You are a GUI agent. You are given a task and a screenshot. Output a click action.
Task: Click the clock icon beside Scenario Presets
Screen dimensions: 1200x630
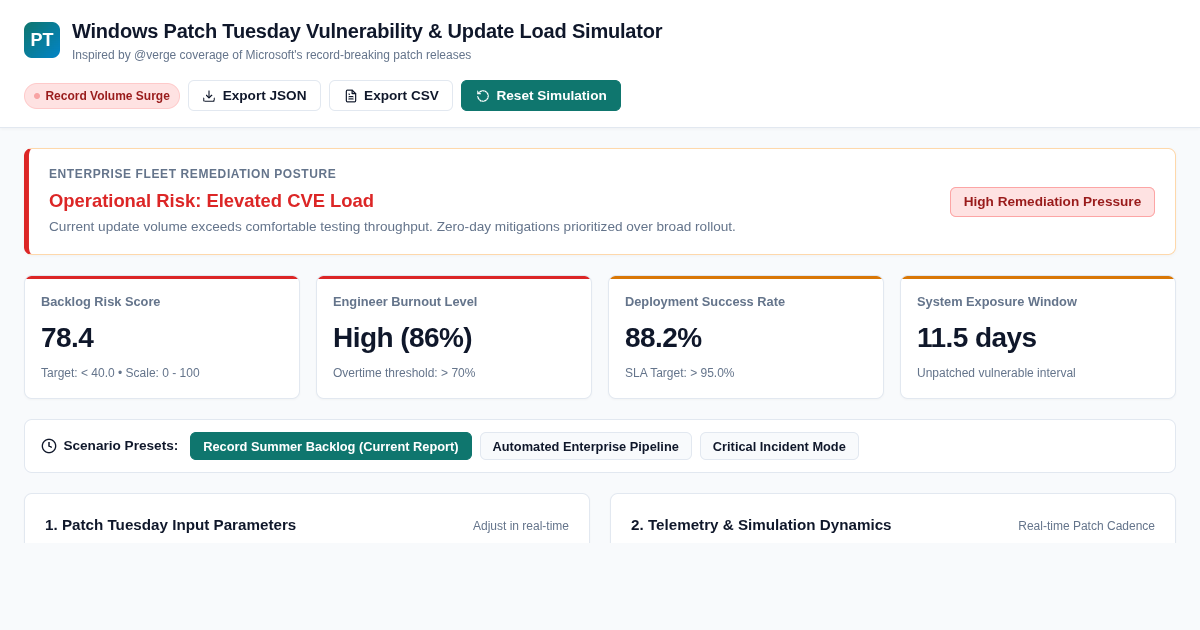(49, 446)
